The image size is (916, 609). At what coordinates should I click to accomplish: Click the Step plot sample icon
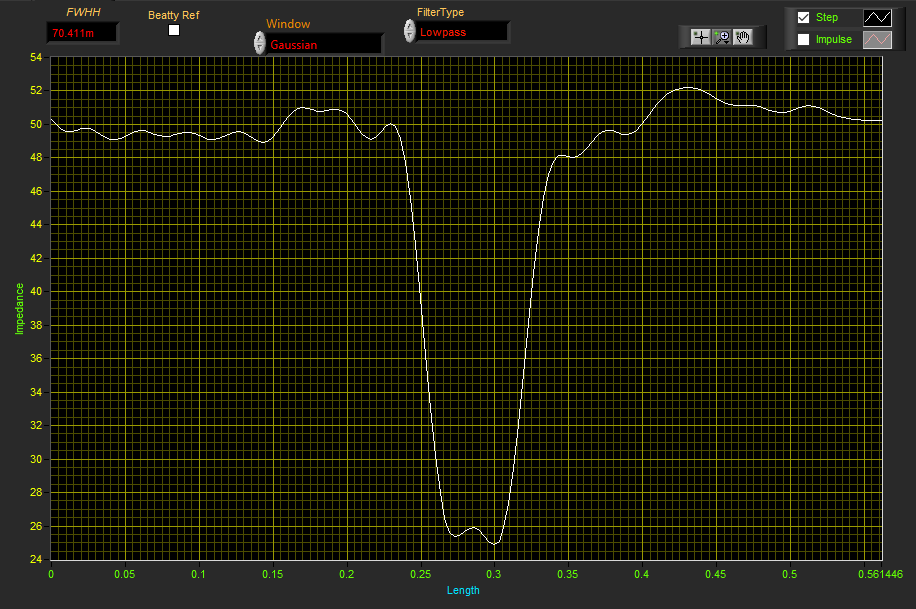coord(877,18)
